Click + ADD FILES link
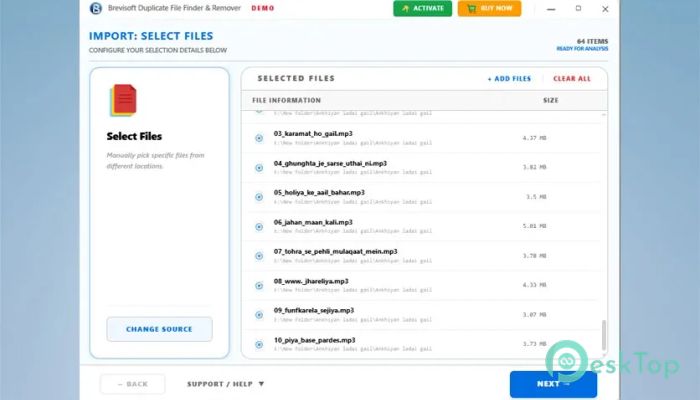The image size is (700, 400). pyautogui.click(x=509, y=79)
